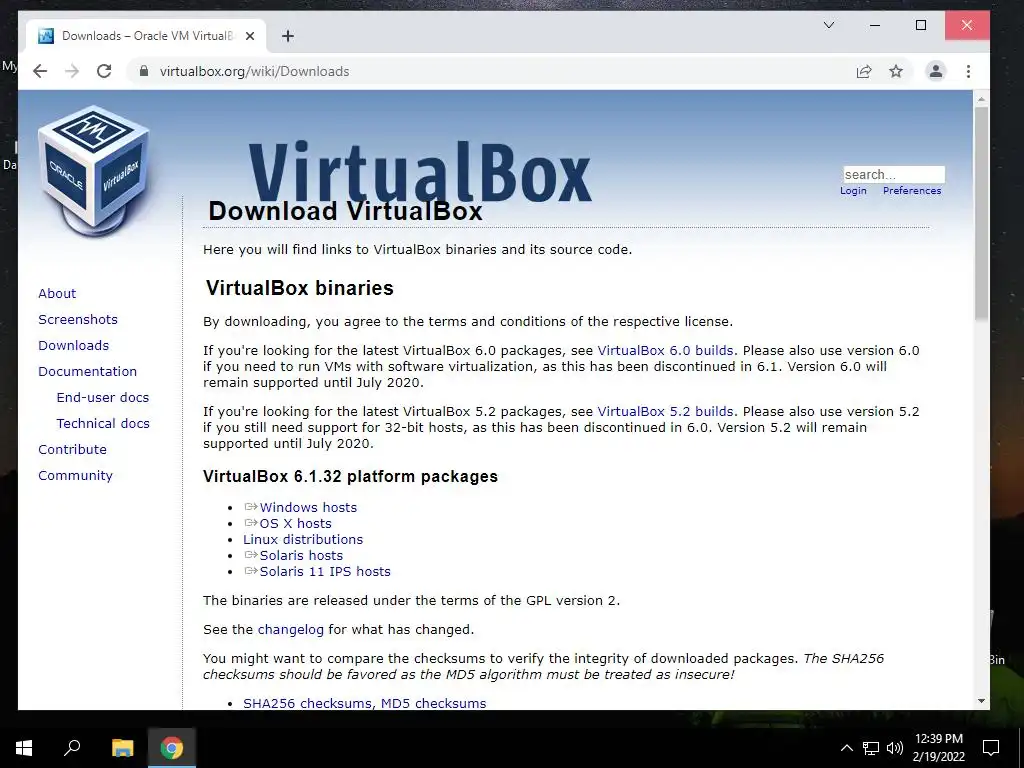This screenshot has width=1024, height=768.
Task: Open Documentation in the sidebar
Action: pyautogui.click(x=88, y=372)
